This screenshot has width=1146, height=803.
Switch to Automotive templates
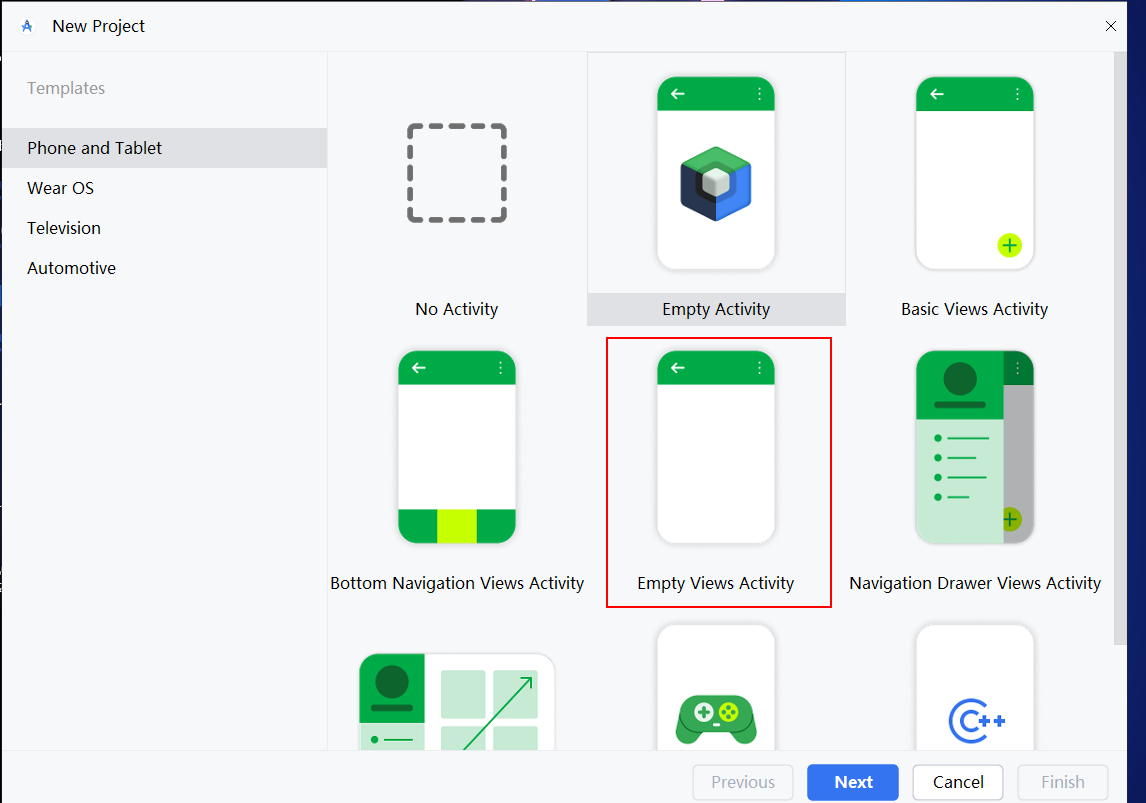click(164, 268)
